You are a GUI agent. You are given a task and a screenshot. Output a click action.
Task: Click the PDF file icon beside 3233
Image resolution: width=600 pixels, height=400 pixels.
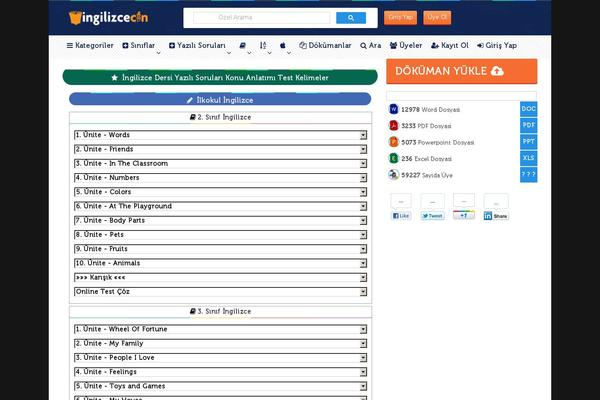(393, 126)
